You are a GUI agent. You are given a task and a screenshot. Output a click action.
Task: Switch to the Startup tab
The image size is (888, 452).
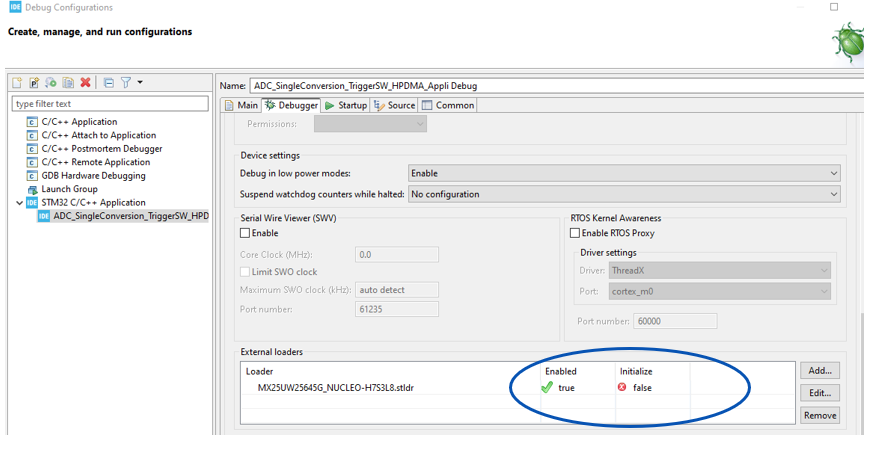[346, 105]
